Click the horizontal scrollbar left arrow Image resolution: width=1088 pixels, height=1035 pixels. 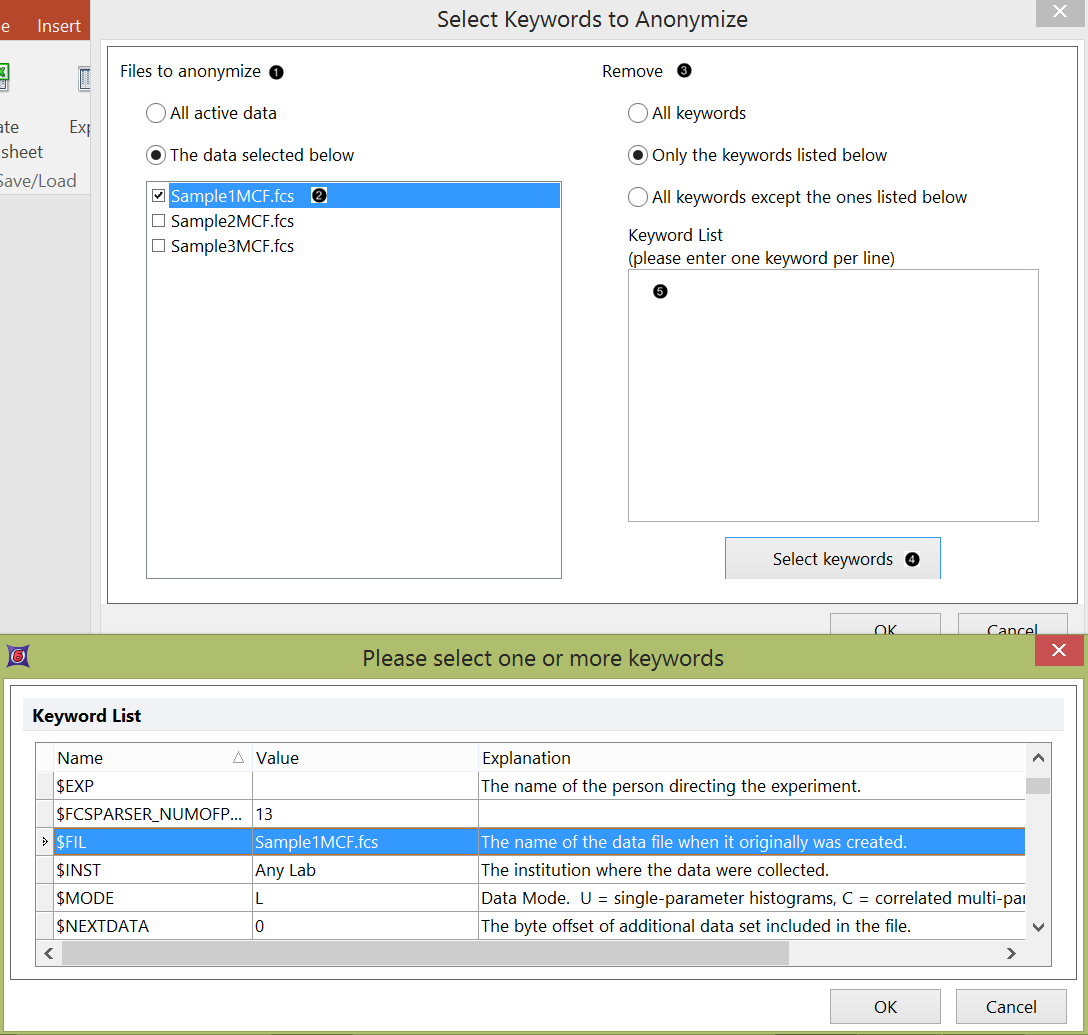(x=49, y=954)
